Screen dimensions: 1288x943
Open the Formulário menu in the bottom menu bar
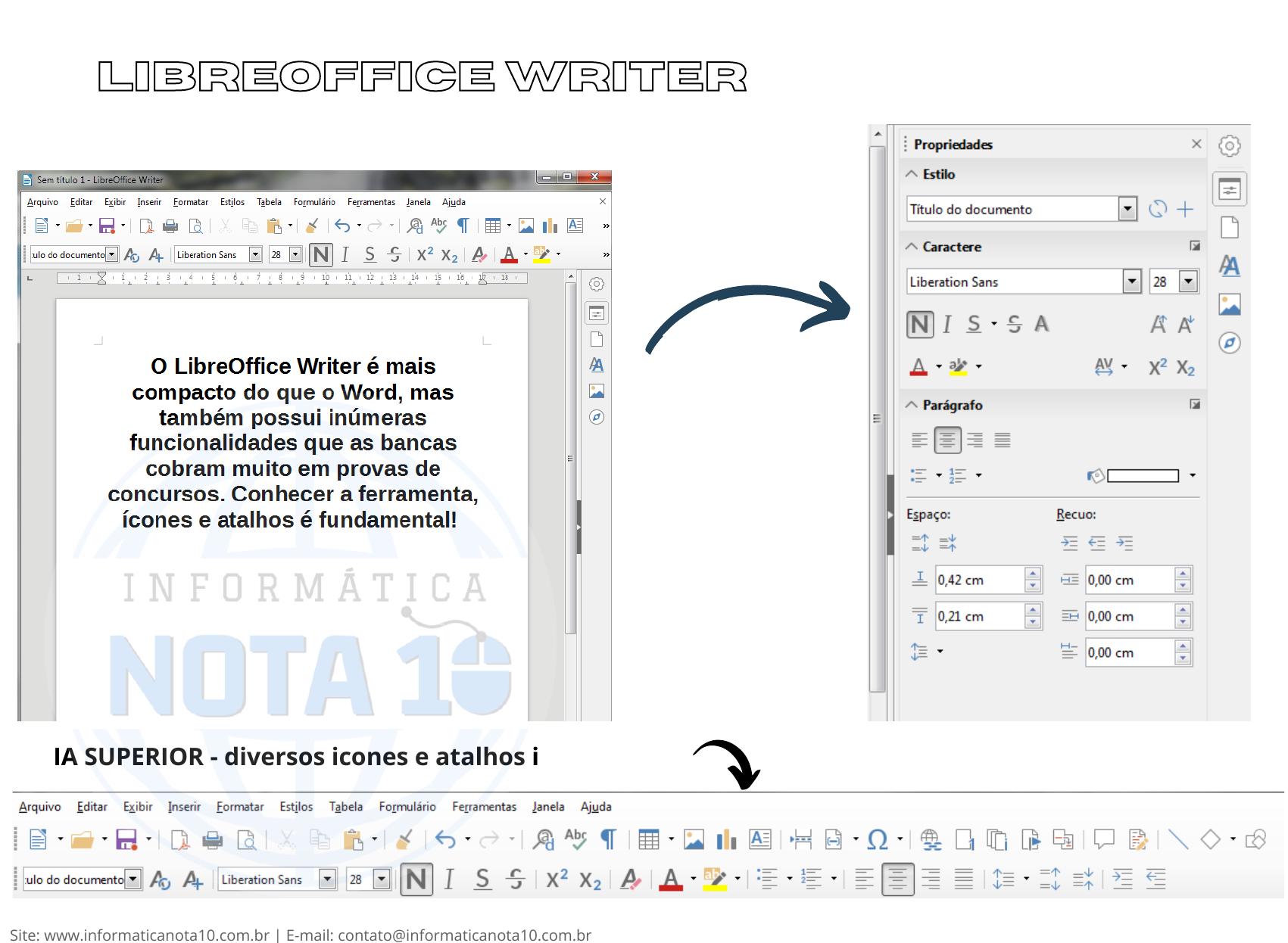[x=407, y=807]
